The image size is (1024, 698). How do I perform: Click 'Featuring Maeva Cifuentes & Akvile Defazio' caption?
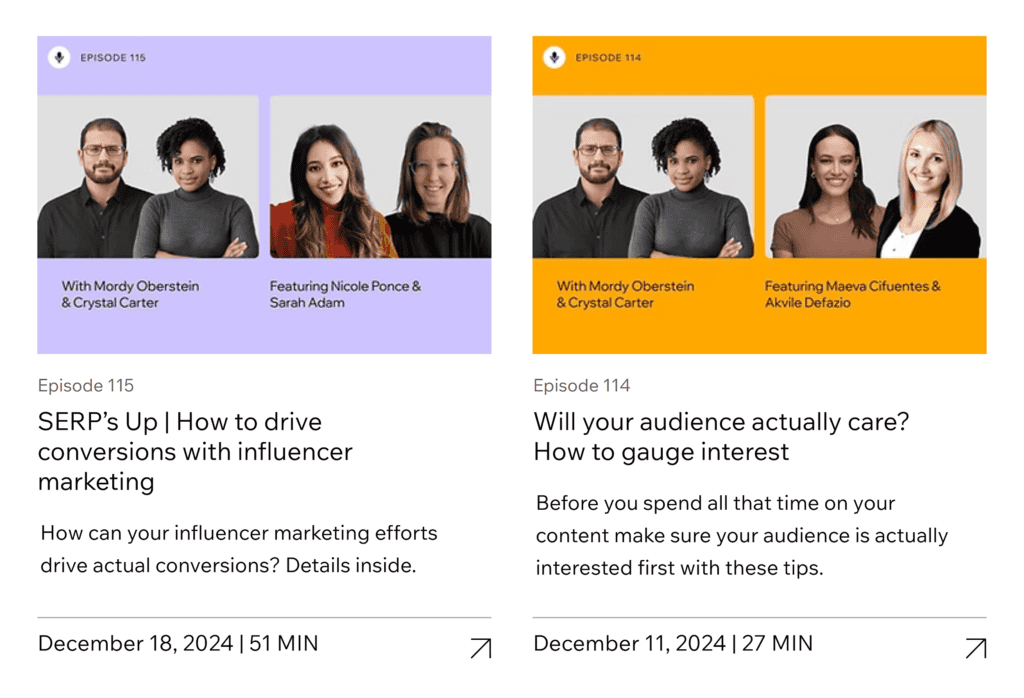(x=852, y=294)
